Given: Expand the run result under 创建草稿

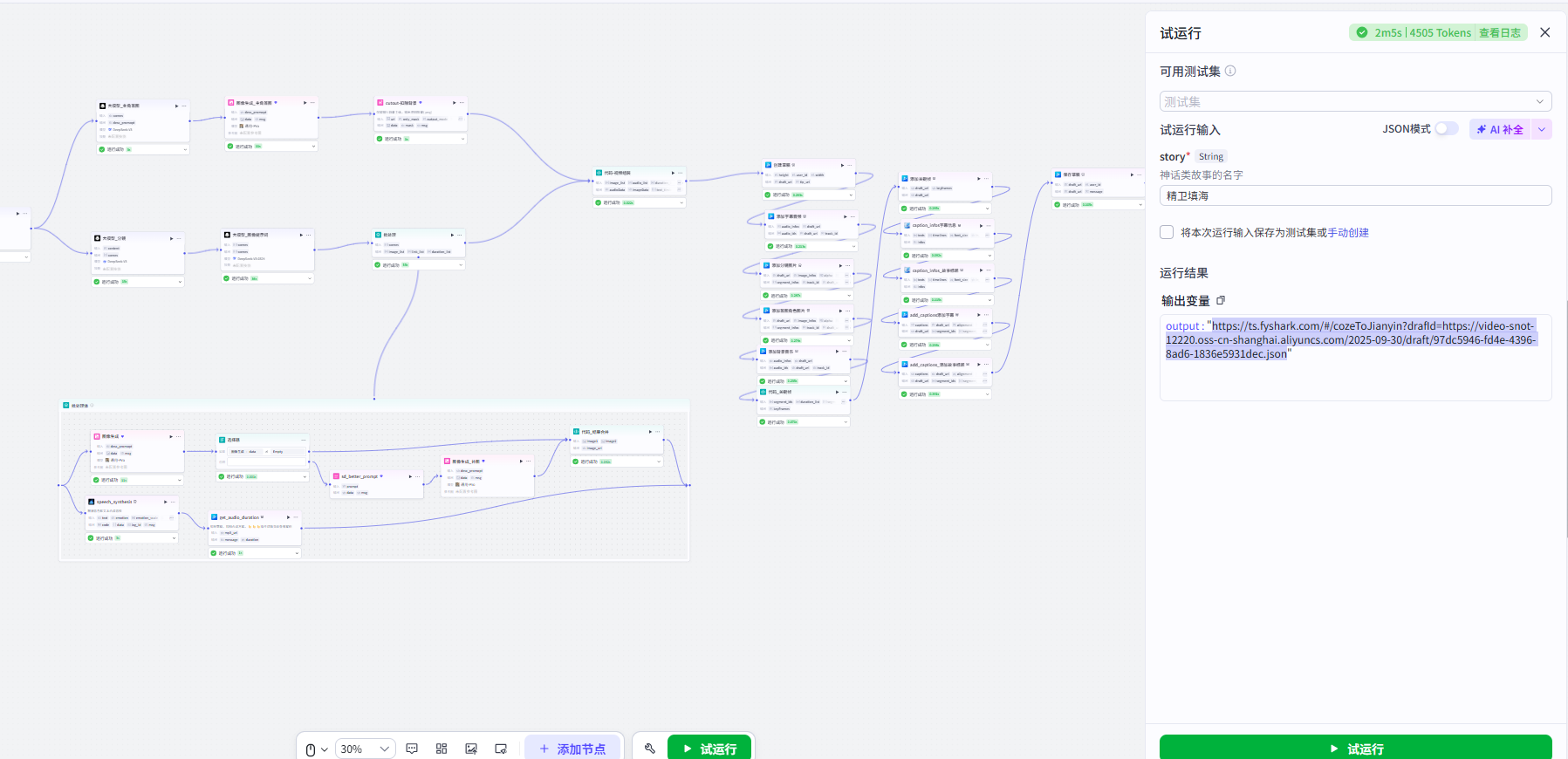Looking at the screenshot, I should pos(851,195).
